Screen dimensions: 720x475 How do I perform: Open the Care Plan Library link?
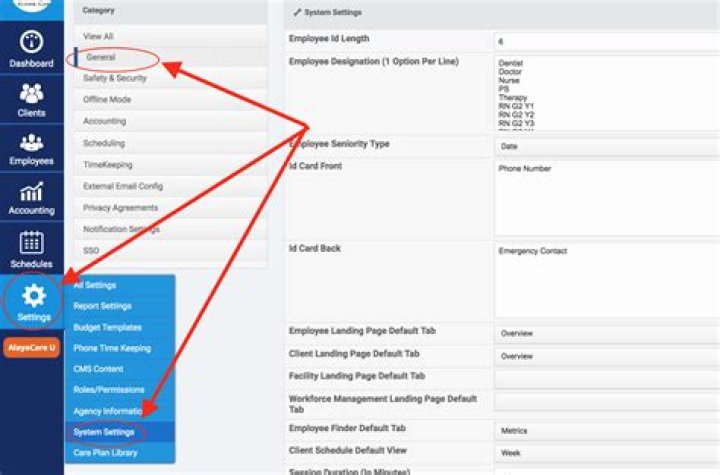[x=105, y=453]
